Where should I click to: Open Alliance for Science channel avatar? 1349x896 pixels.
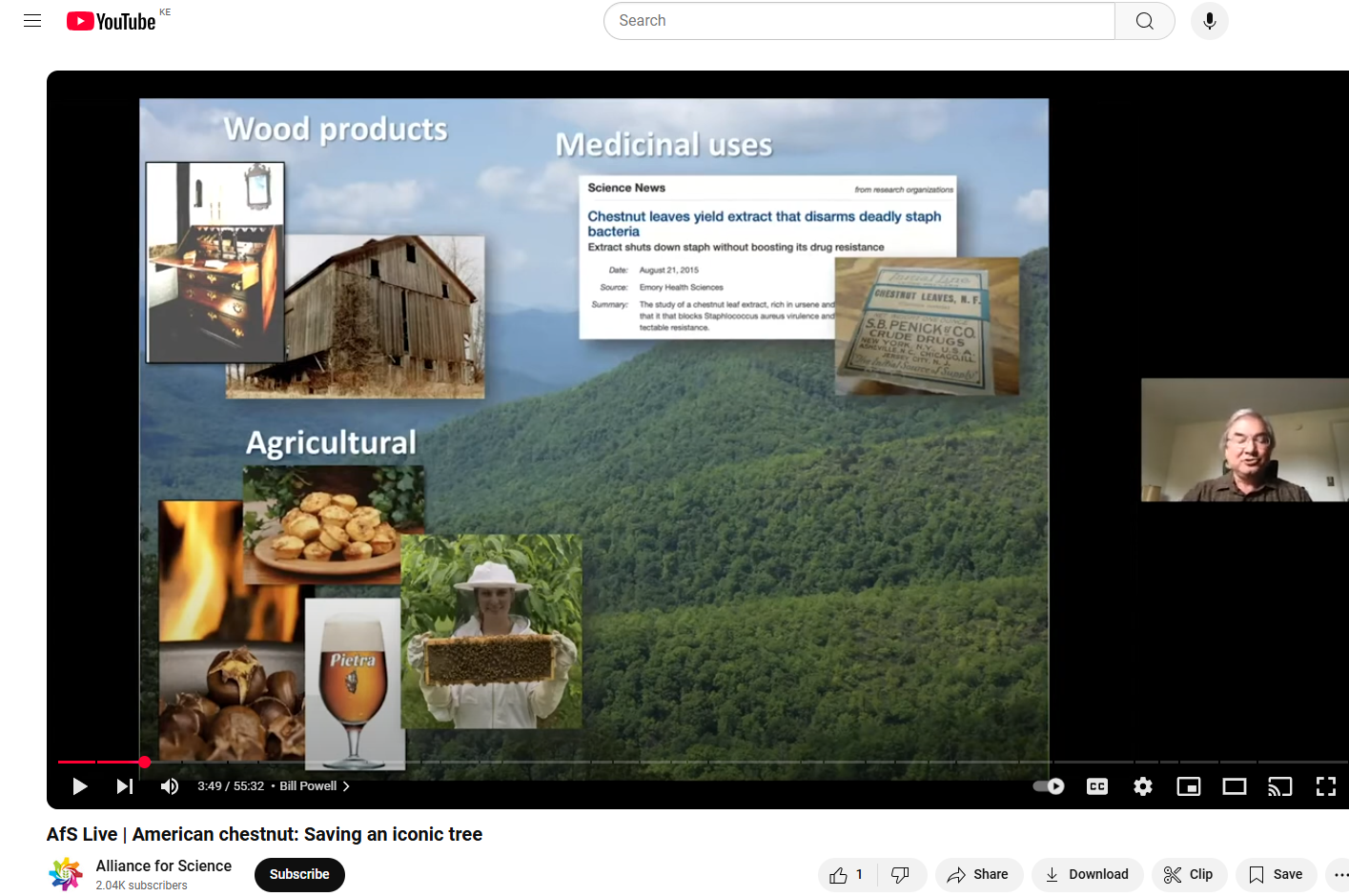coord(66,874)
